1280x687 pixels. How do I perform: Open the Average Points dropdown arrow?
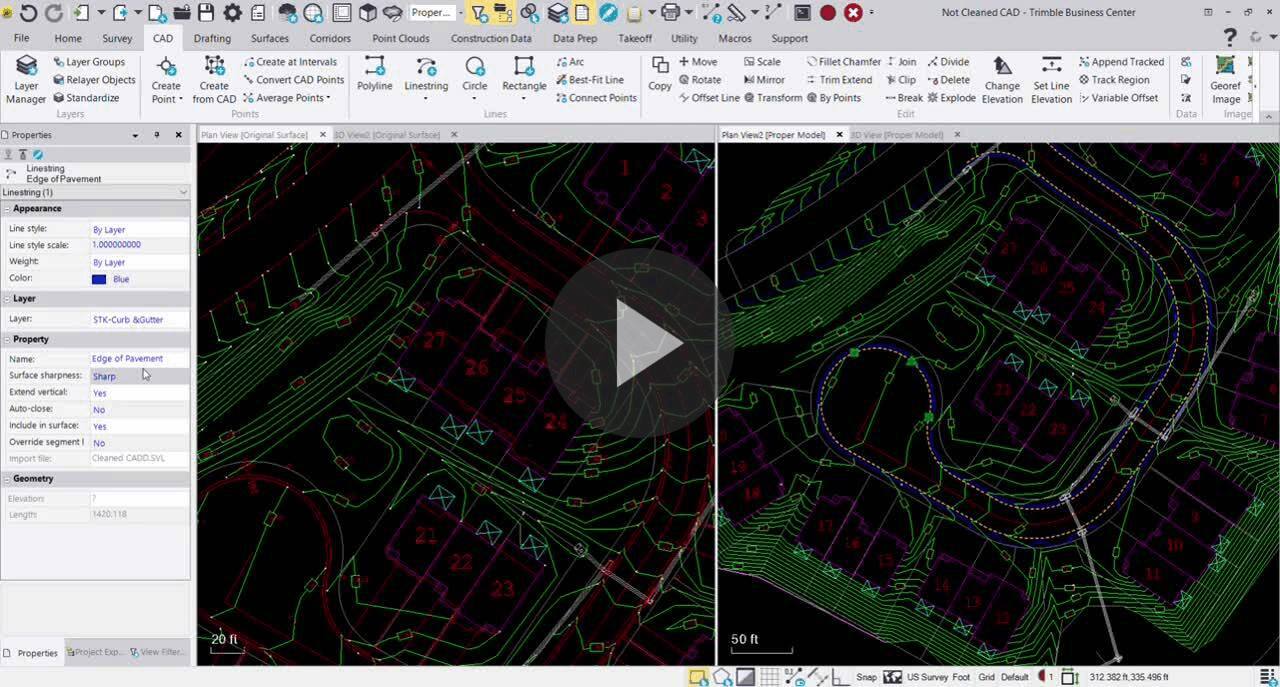[x=328, y=98]
